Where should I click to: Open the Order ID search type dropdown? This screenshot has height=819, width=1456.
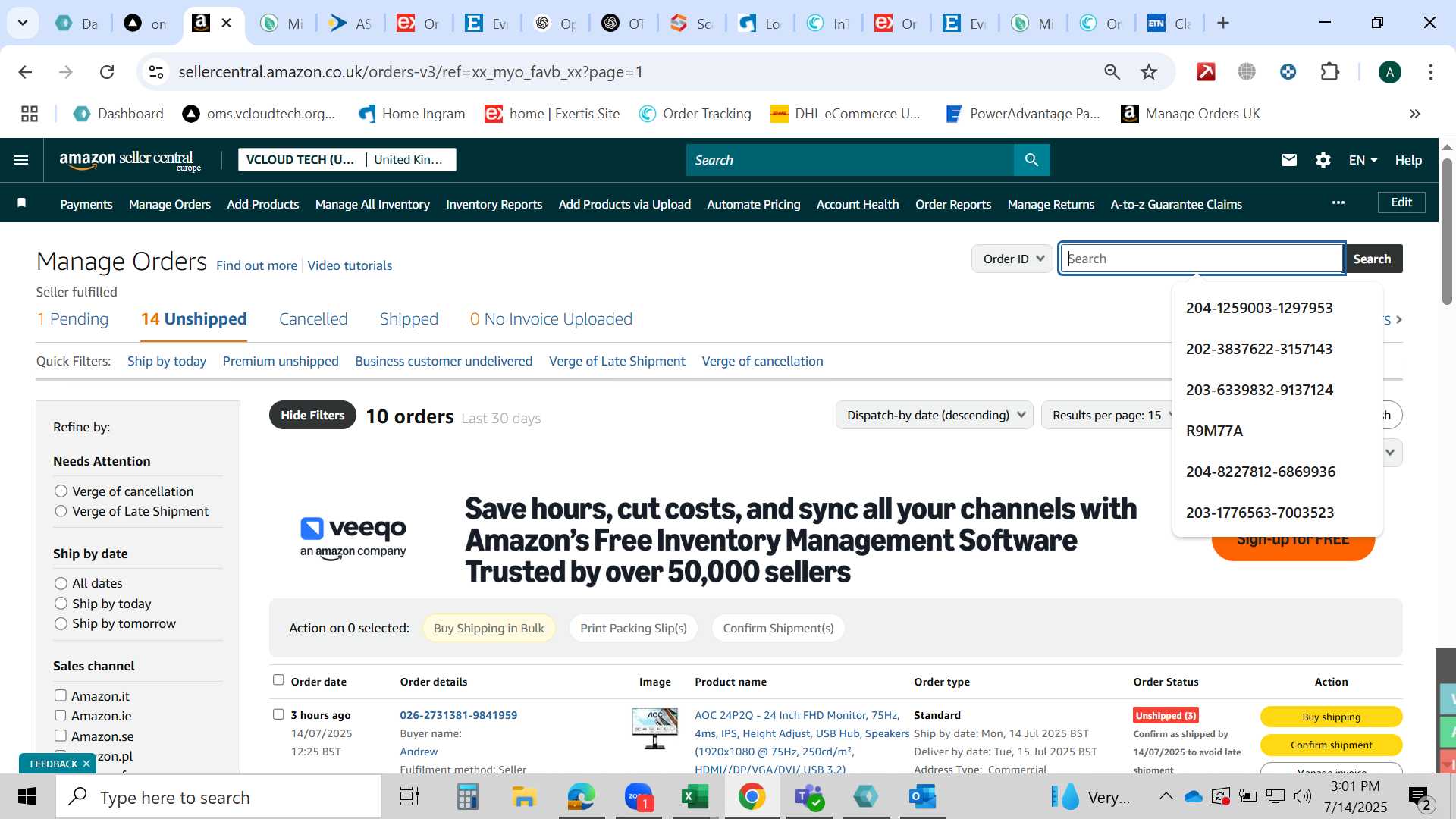pyautogui.click(x=1012, y=259)
